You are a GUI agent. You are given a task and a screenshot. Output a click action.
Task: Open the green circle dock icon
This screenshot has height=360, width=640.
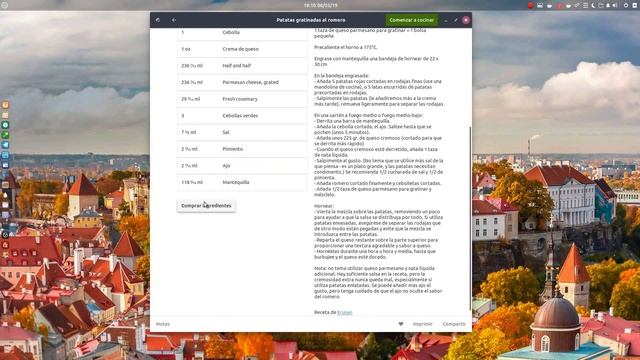click(x=5, y=125)
